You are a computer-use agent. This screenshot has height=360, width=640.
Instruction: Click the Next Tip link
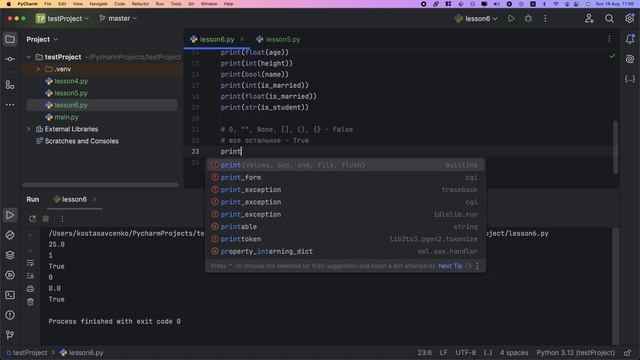click(450, 266)
